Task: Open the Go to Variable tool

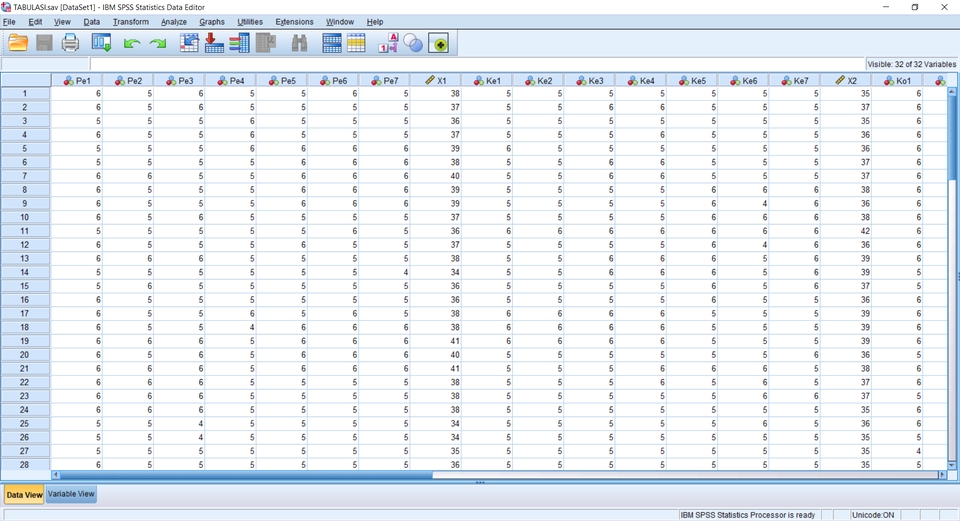Action: tap(214, 43)
